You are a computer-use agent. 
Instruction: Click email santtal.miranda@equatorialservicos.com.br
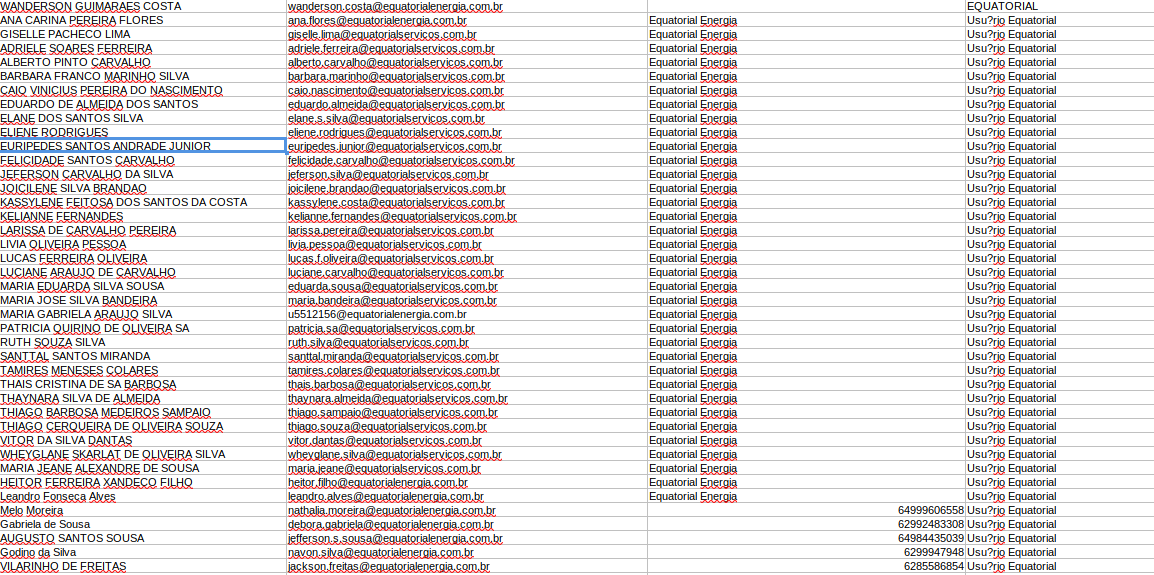coord(393,356)
